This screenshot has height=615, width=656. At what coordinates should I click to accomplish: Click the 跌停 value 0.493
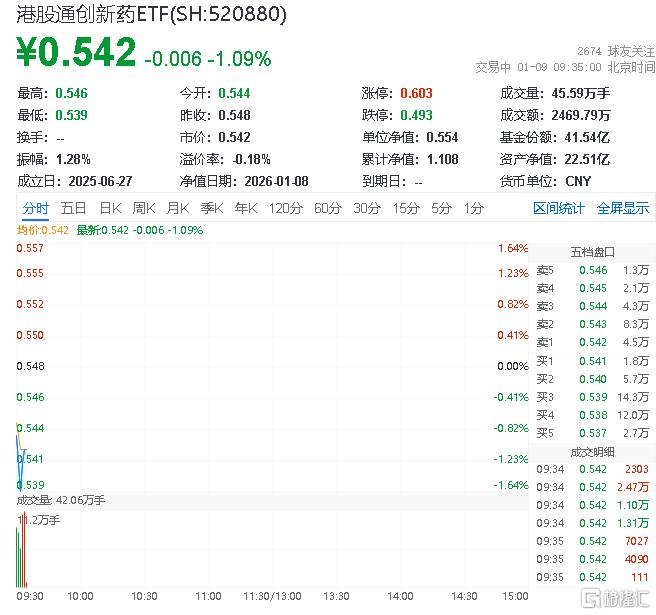point(416,115)
